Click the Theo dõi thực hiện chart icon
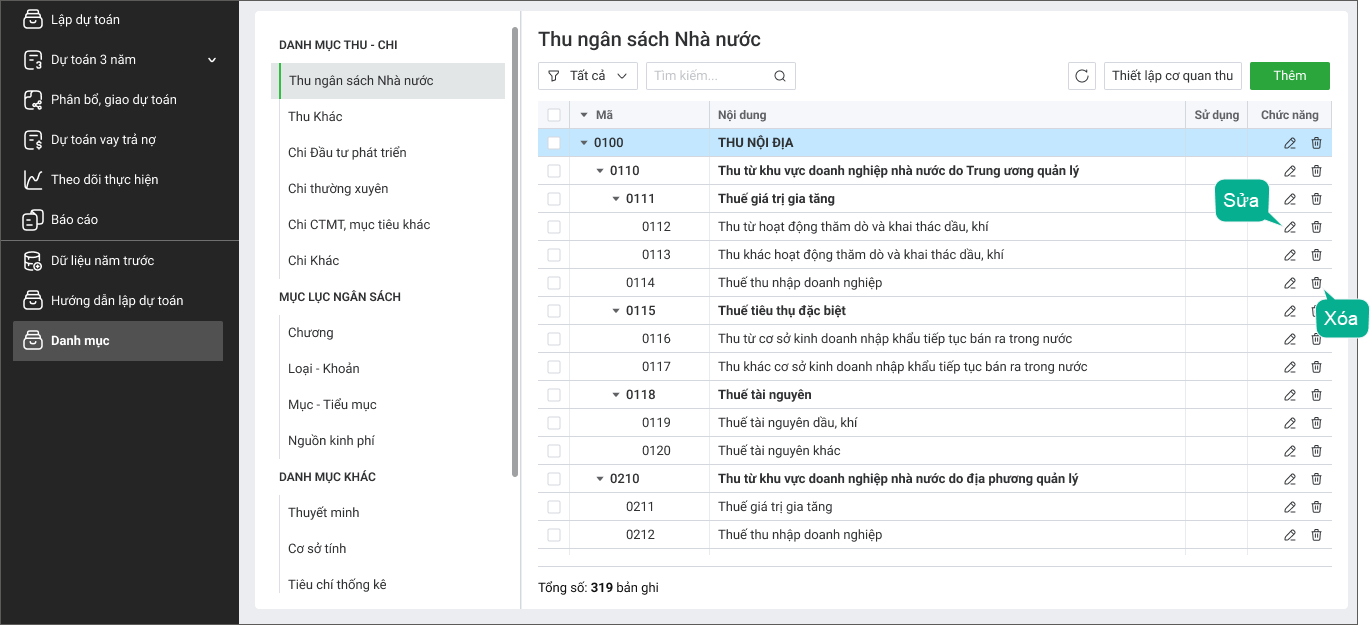 click(x=32, y=179)
